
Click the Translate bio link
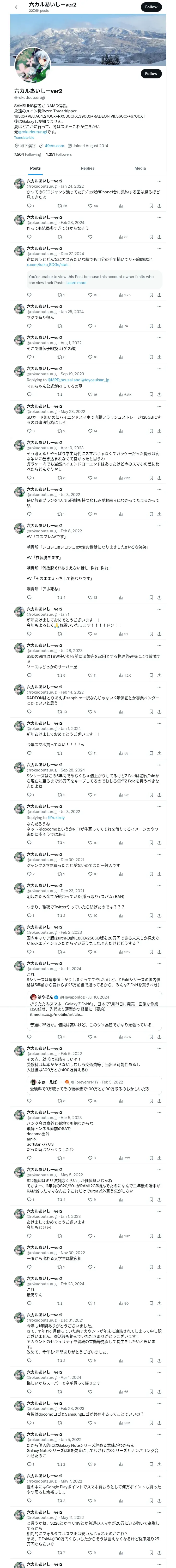(24, 137)
